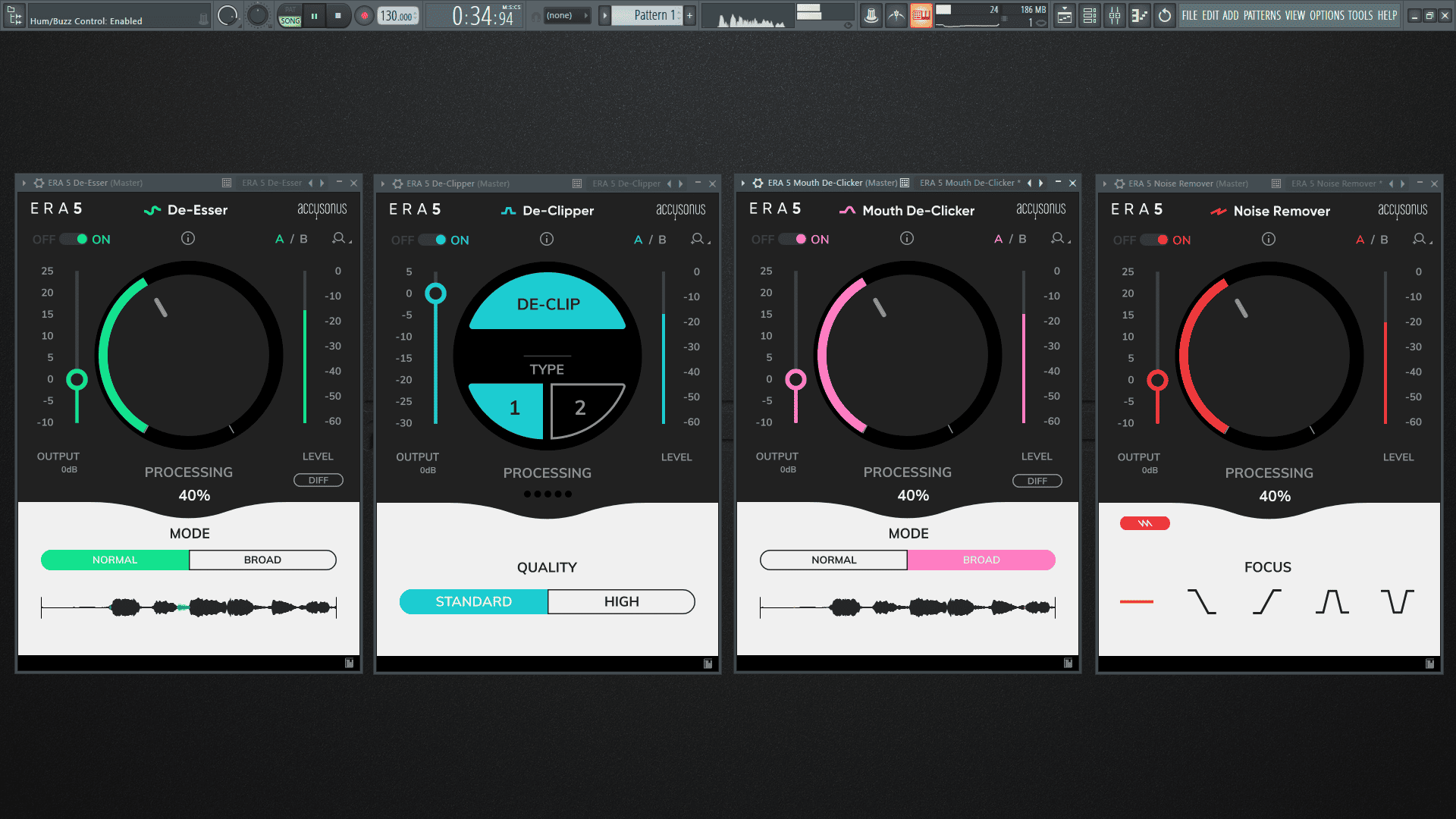Select BROAD mode in De-Esser
The width and height of the screenshot is (1456, 819).
[262, 560]
